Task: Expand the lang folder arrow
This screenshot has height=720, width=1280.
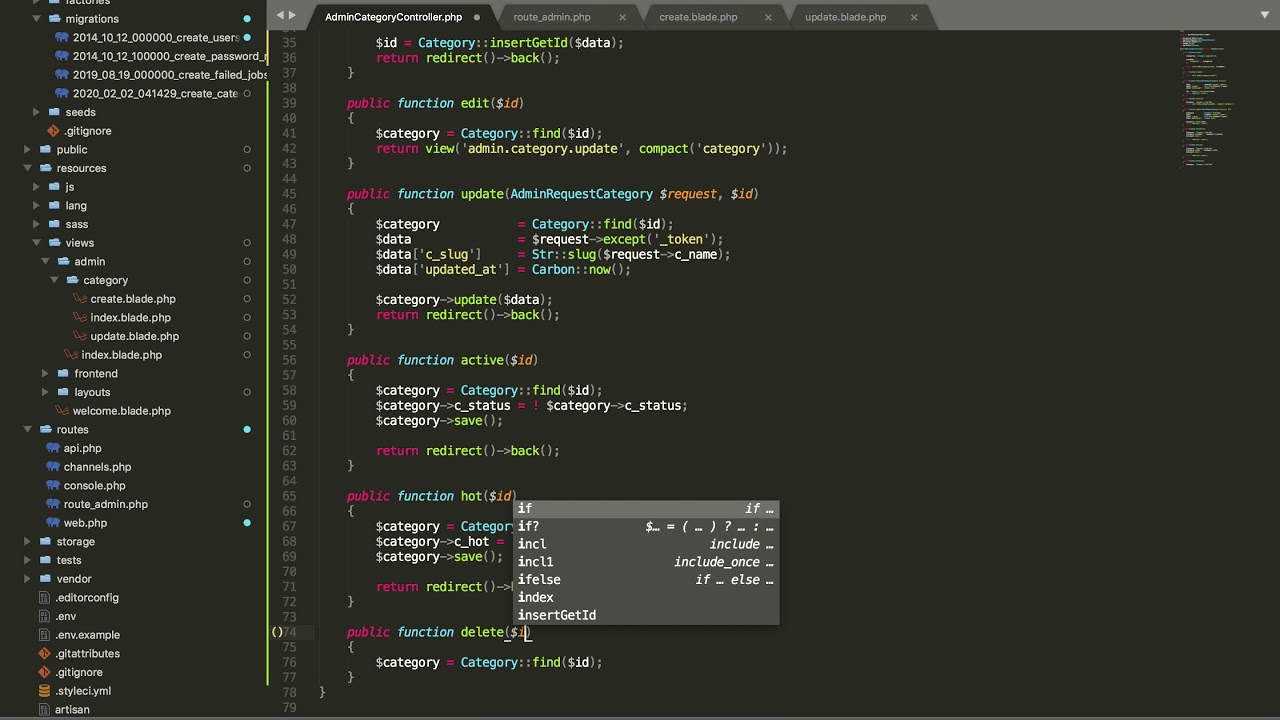Action: 37,206
